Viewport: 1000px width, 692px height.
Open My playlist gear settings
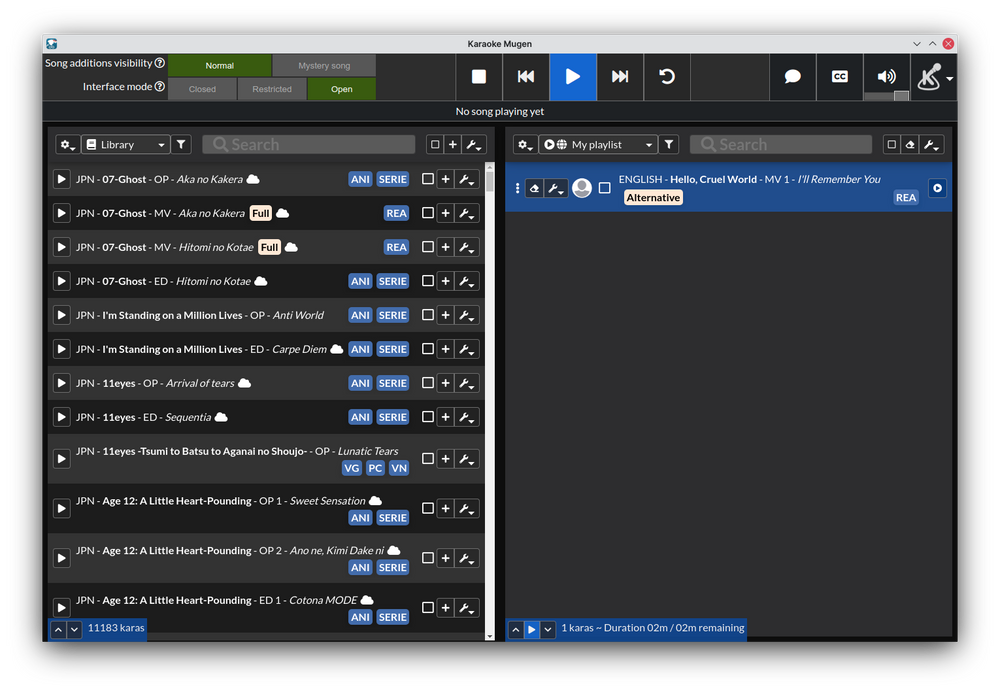526,145
